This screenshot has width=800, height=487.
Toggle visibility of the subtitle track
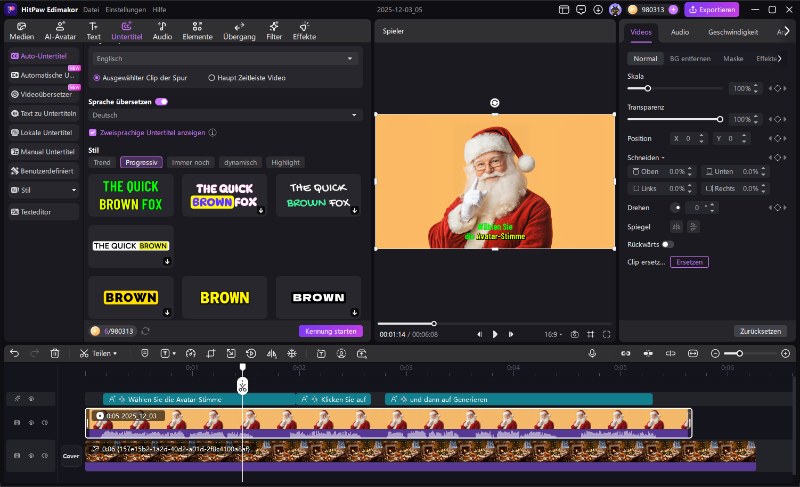coord(31,399)
